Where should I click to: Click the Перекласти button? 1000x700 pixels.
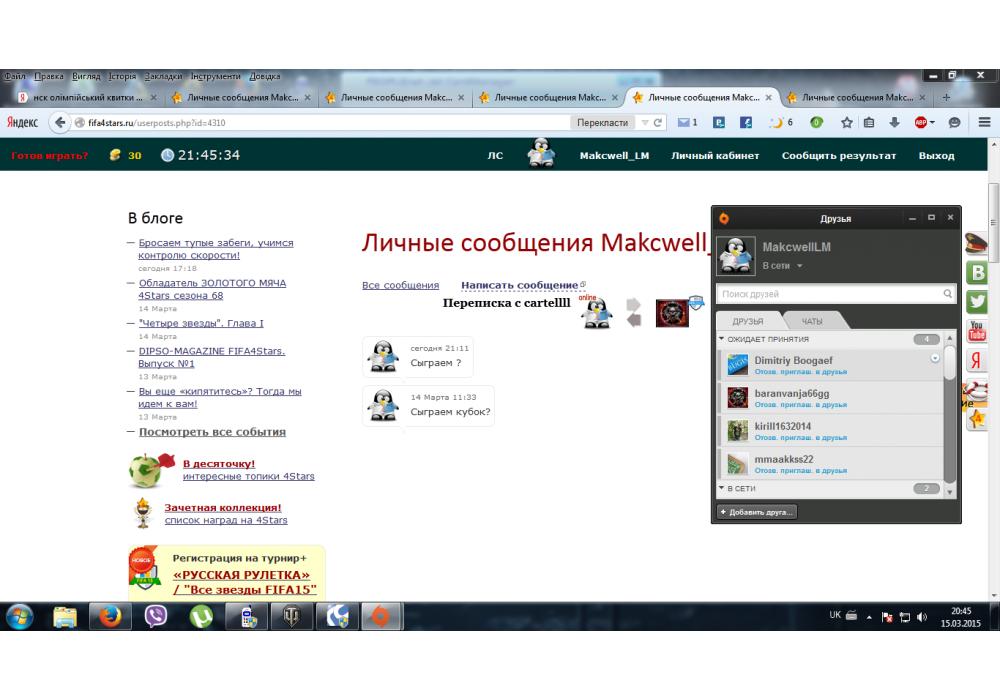click(x=602, y=122)
